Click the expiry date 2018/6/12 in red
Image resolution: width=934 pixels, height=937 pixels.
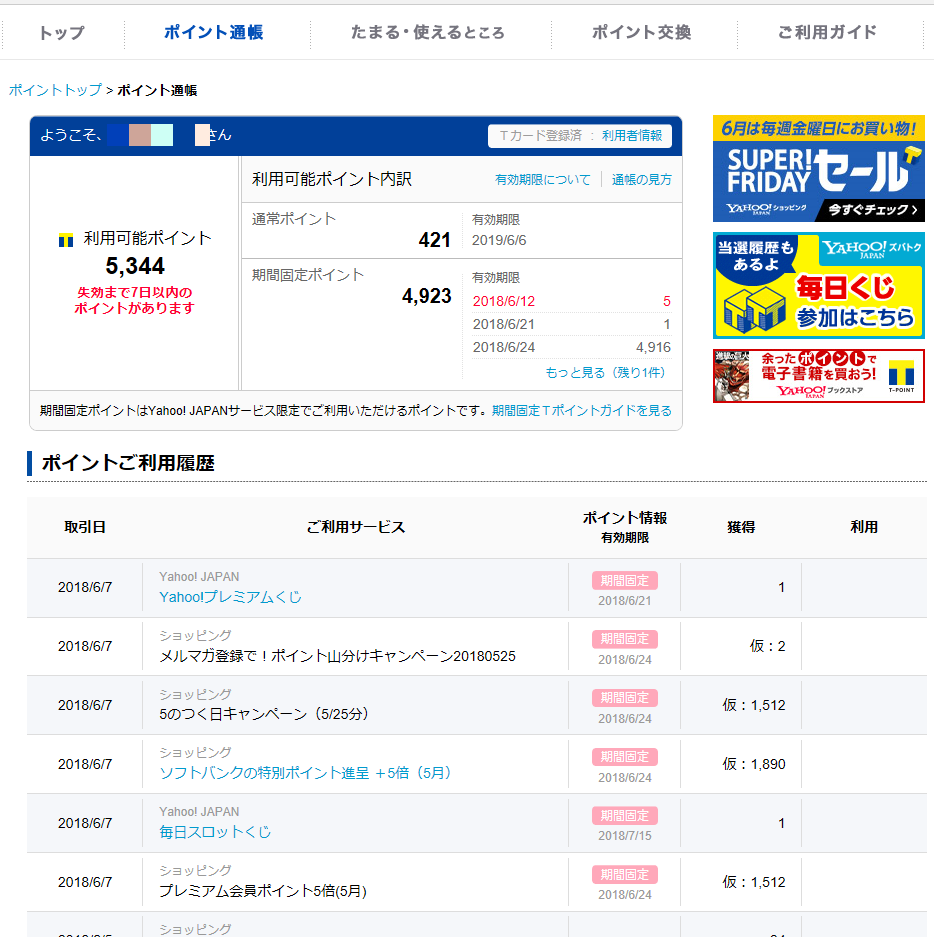pyautogui.click(x=504, y=301)
